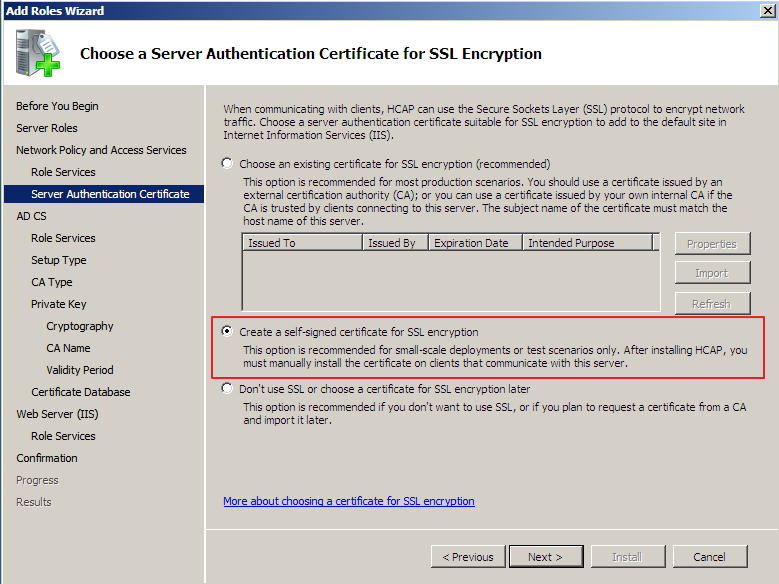Close the Add Roles Wizard window
Screen dimensions: 779x584
(x=766, y=11)
